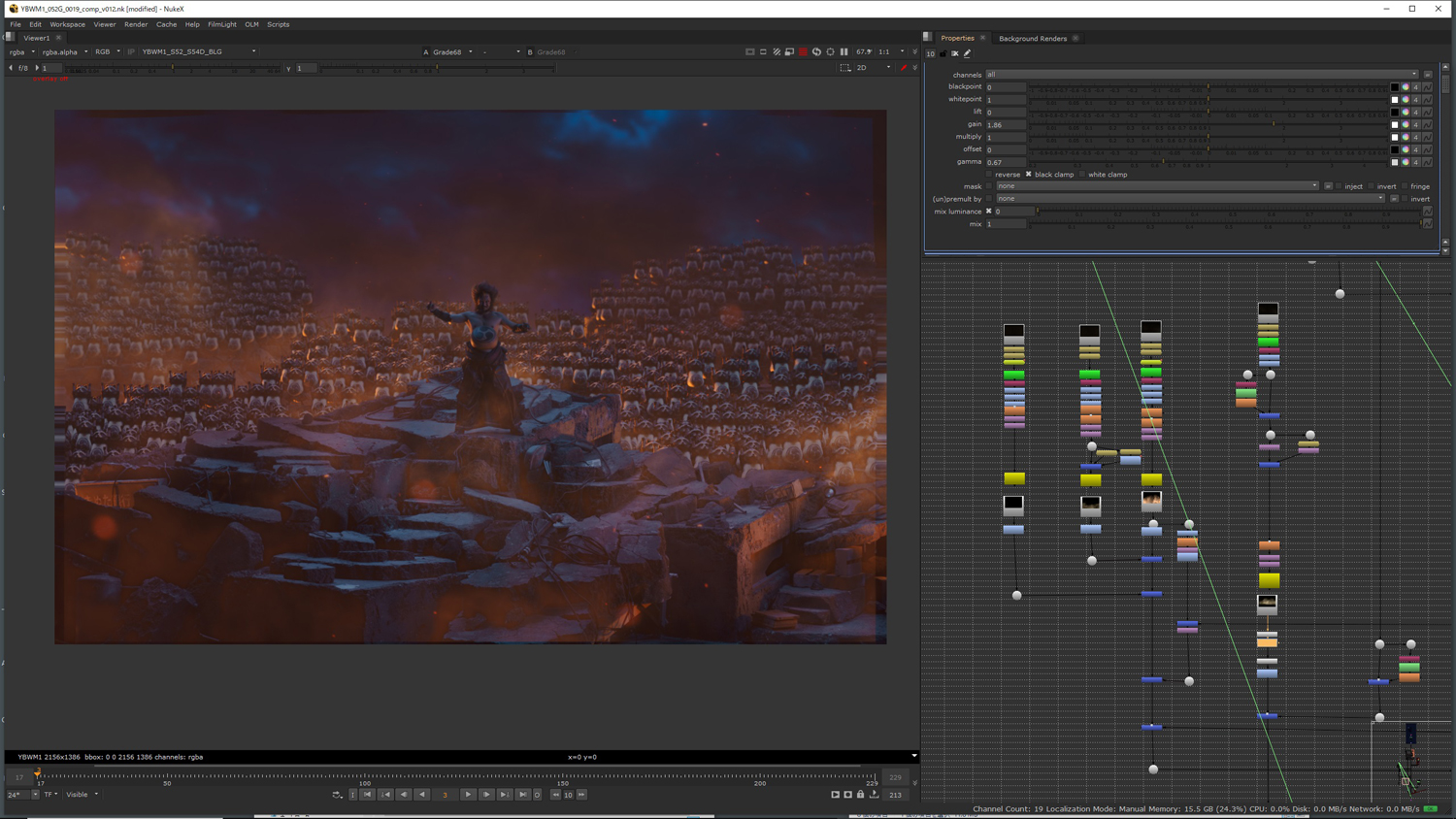Viewport: 1456px width, 819px height.
Task: Open the Scripts menu
Action: coord(278,24)
